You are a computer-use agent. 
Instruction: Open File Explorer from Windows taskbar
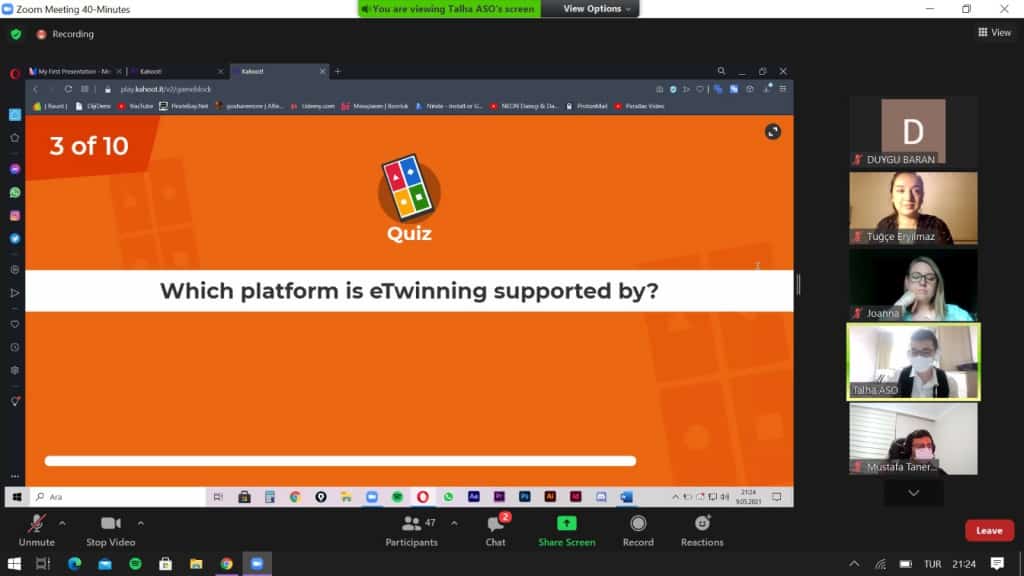tap(196, 564)
